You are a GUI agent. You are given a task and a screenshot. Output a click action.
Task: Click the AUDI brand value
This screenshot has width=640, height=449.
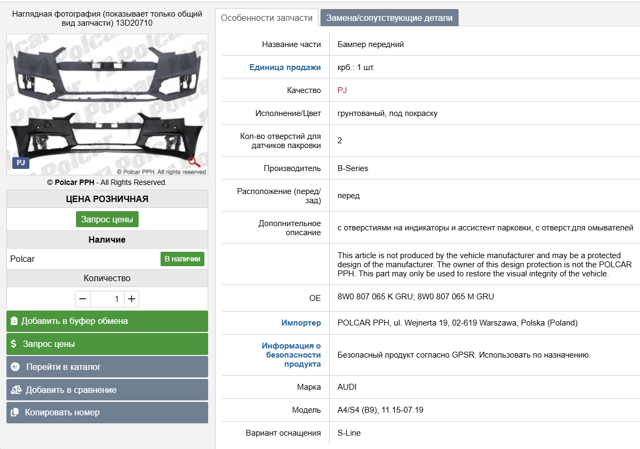[x=347, y=387]
